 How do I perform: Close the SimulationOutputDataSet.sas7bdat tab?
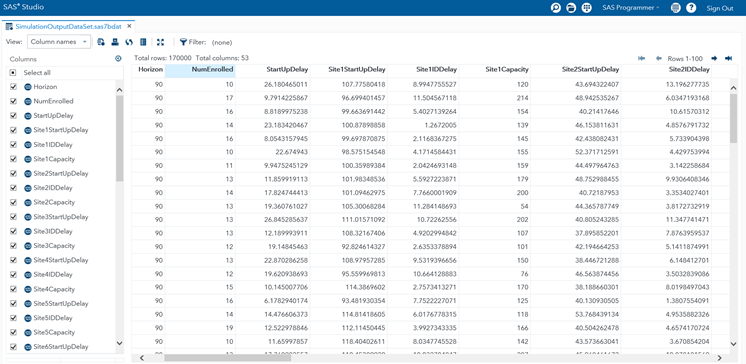[x=129, y=26]
